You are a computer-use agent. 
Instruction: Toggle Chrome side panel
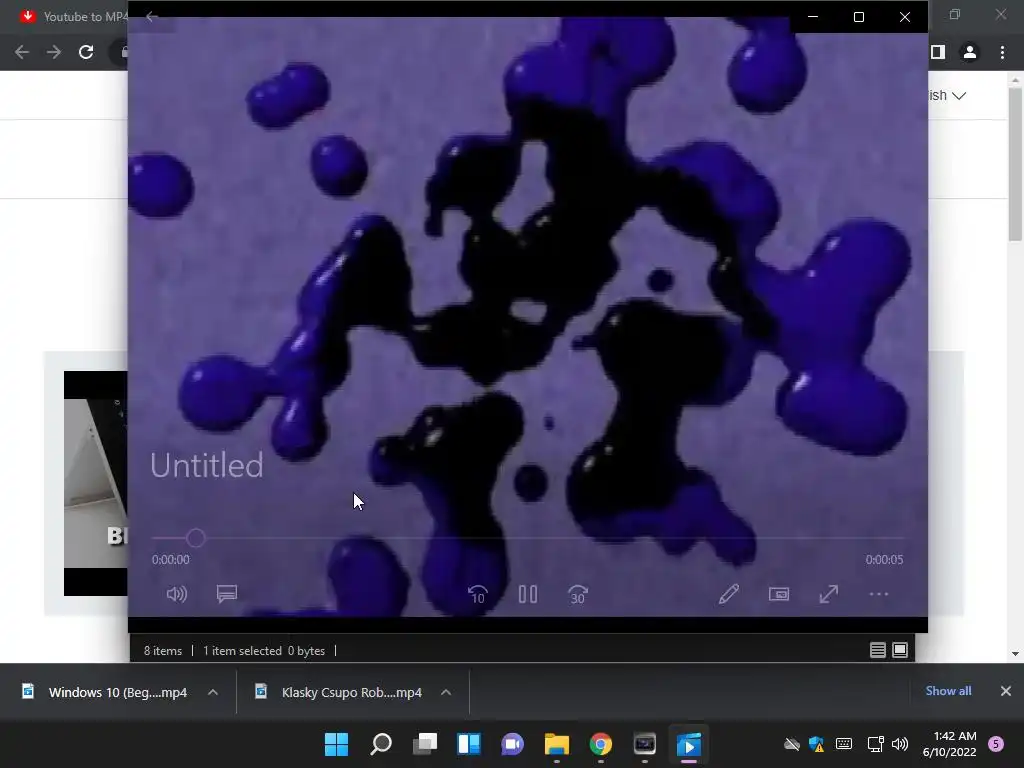tap(938, 52)
